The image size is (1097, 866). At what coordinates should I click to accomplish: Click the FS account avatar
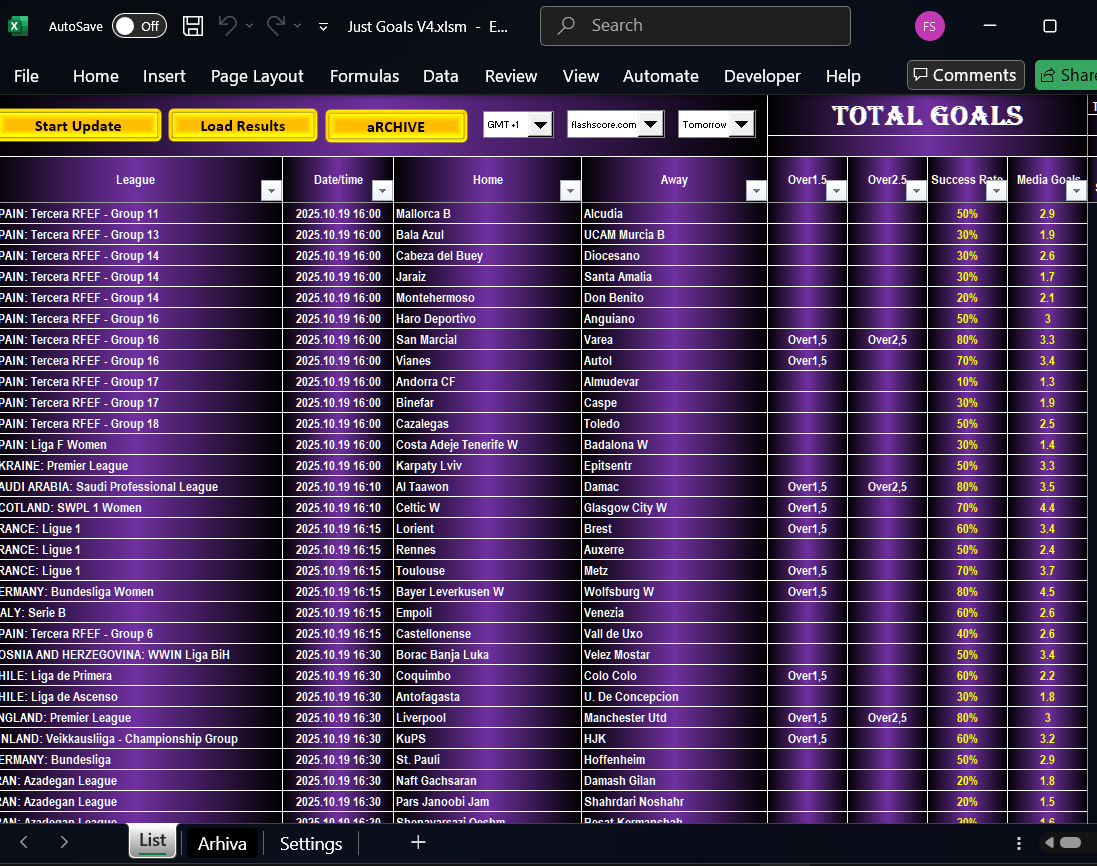click(929, 26)
